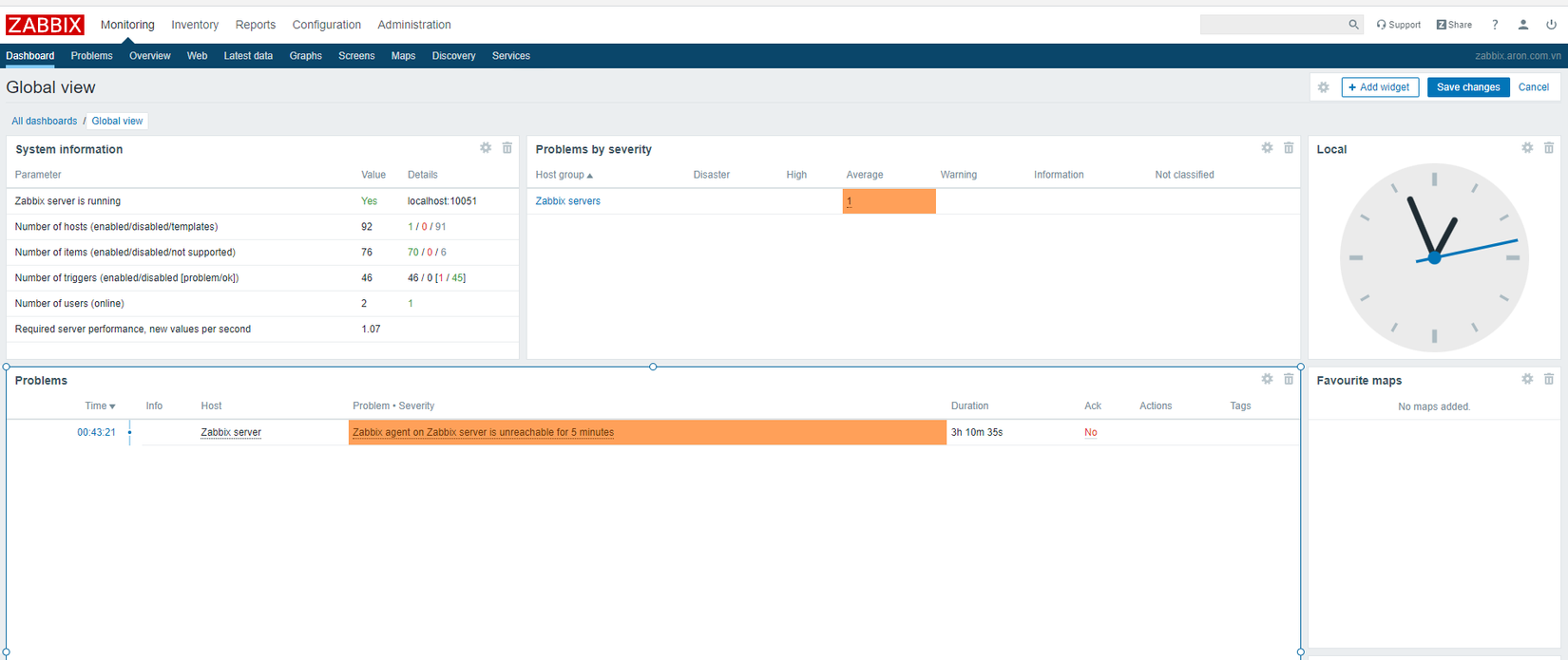The height and width of the screenshot is (660, 1568).
Task: Click the Problems widget title
Action: (x=41, y=380)
